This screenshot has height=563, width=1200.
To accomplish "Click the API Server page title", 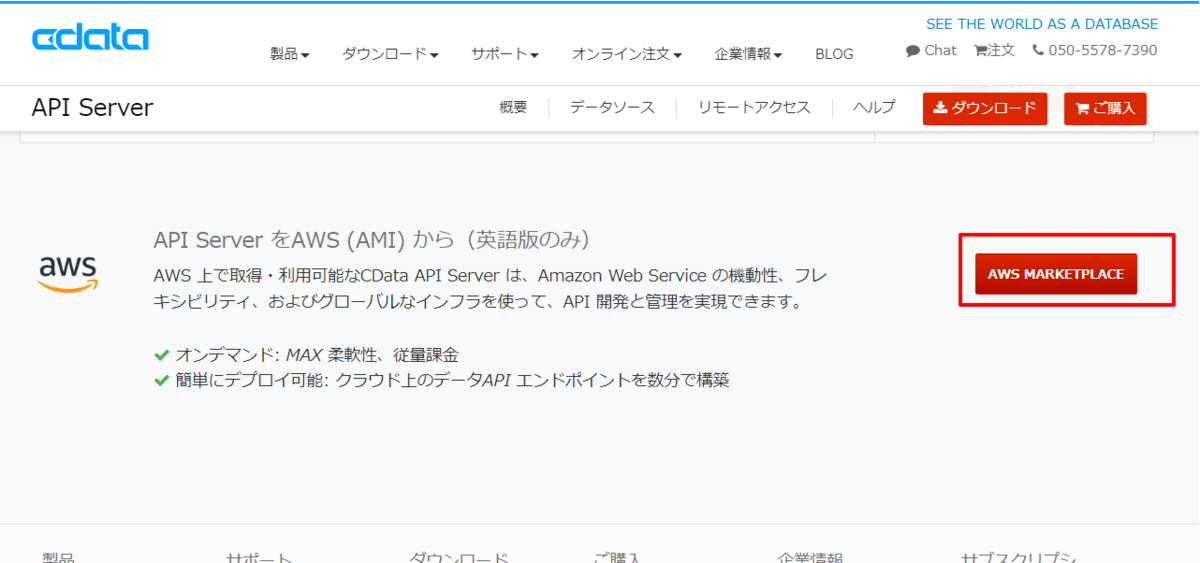I will (x=92, y=108).
